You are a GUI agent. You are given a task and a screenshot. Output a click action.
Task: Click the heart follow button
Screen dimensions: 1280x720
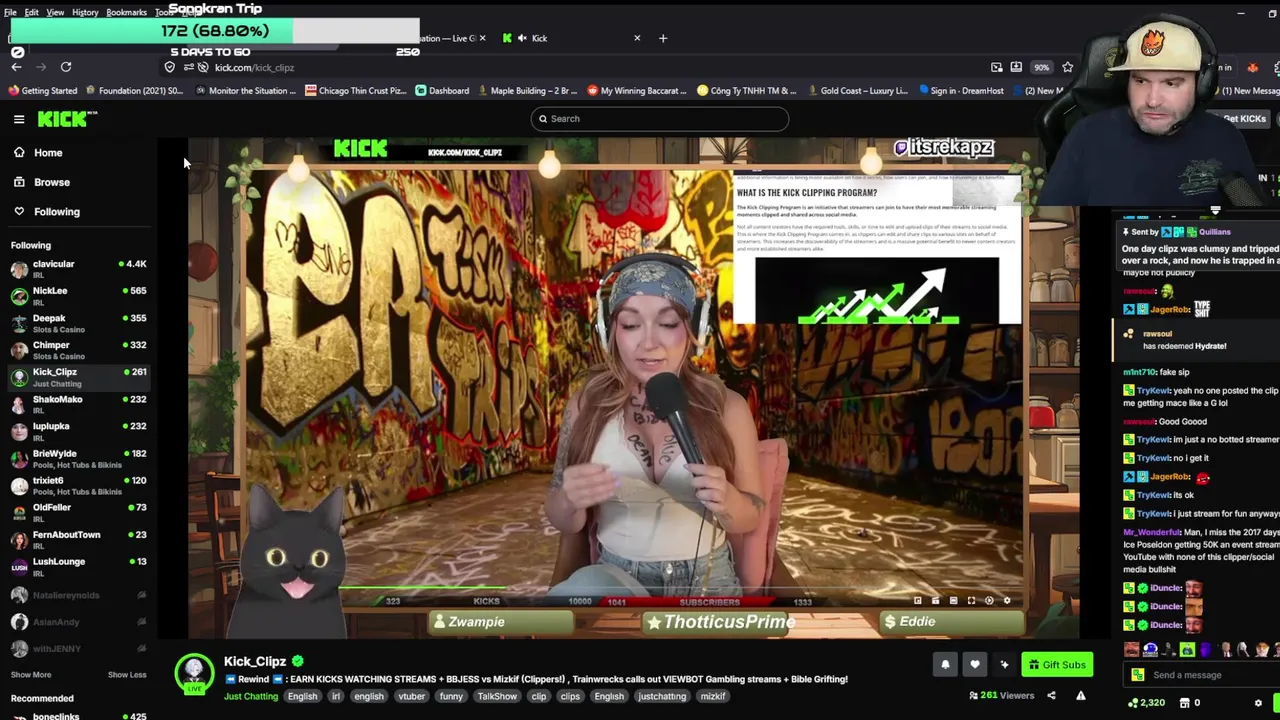click(975, 665)
